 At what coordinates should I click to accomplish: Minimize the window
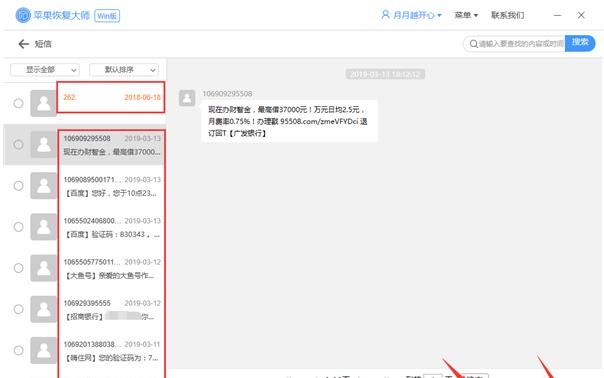(x=557, y=15)
